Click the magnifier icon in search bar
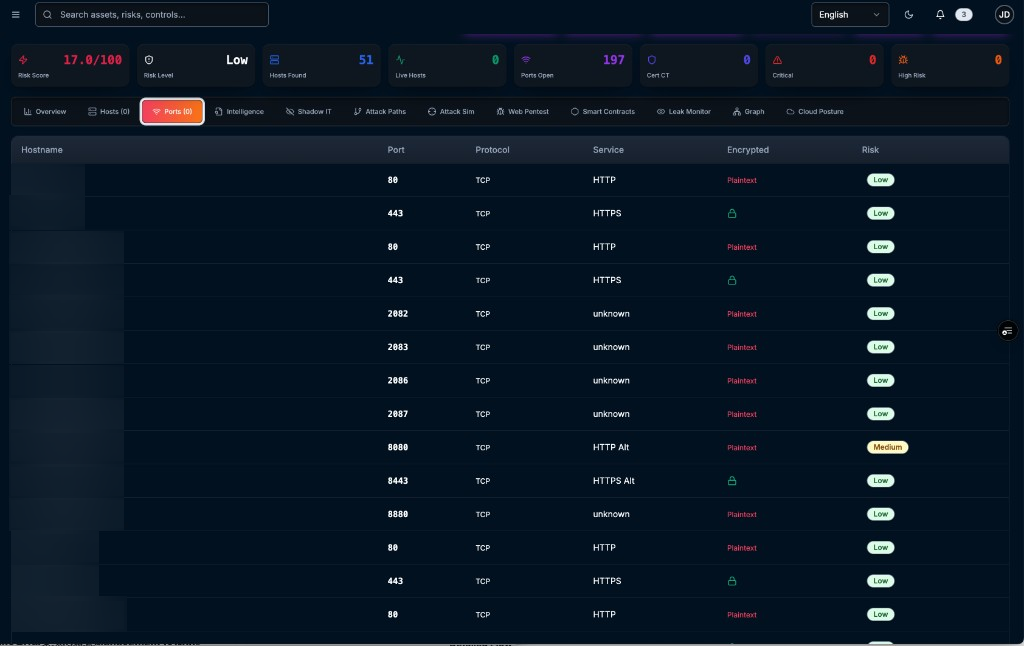 48,14
